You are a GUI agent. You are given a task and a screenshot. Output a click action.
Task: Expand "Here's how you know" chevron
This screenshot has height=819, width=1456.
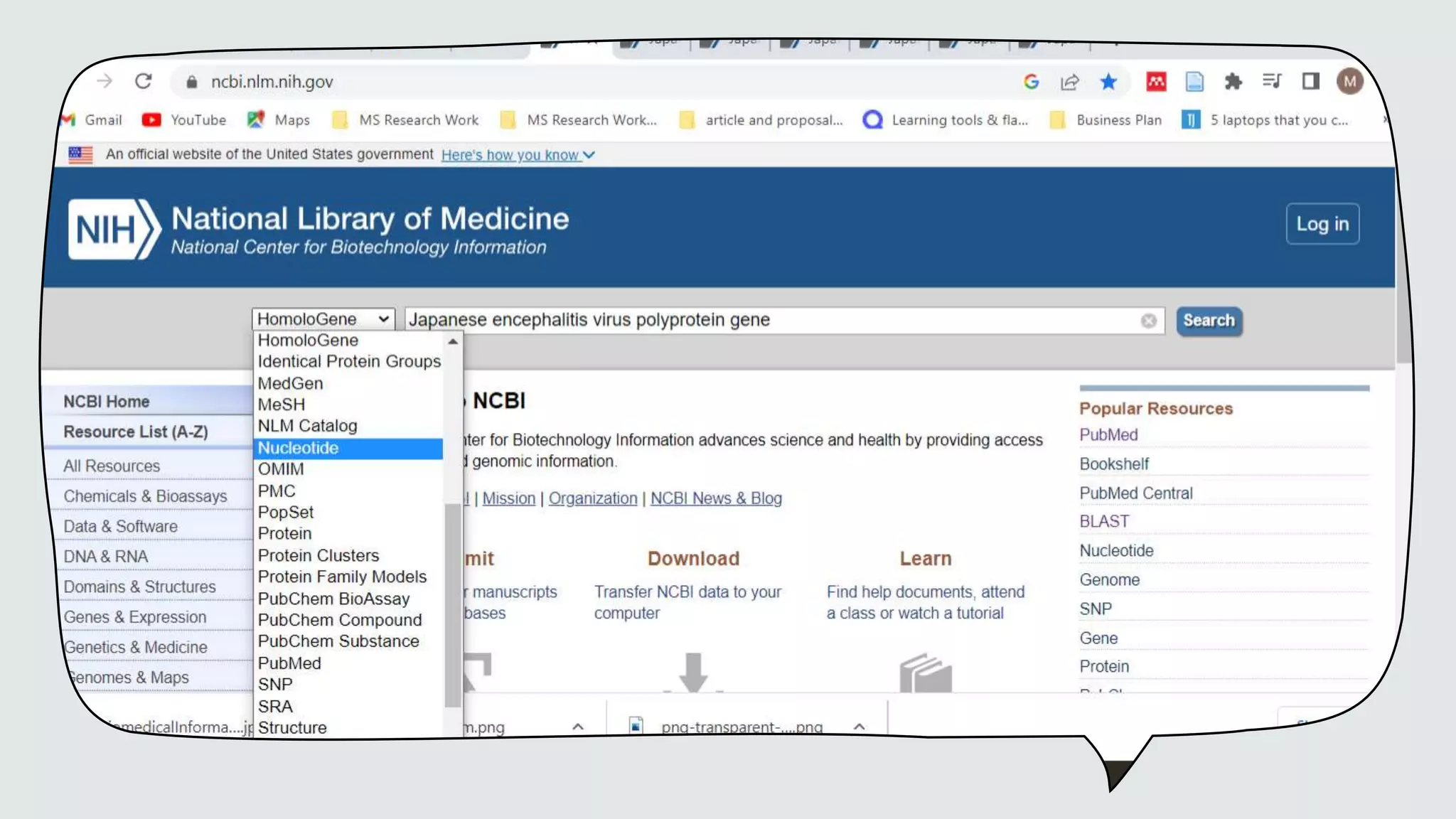[x=589, y=155]
